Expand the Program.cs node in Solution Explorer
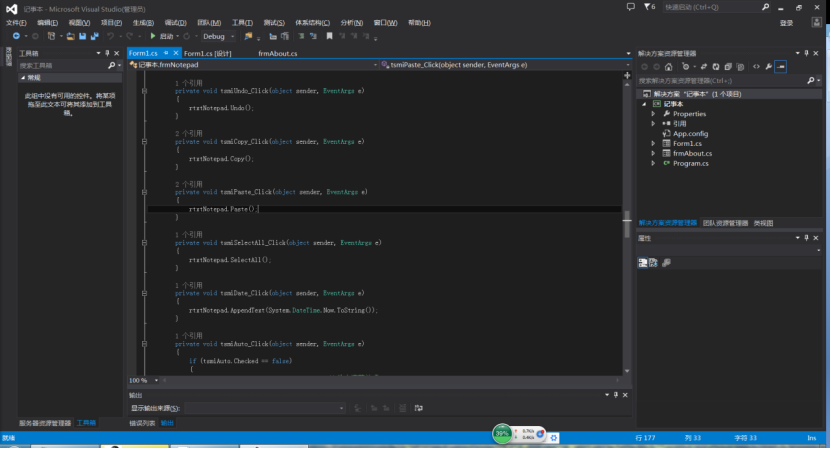 point(653,163)
